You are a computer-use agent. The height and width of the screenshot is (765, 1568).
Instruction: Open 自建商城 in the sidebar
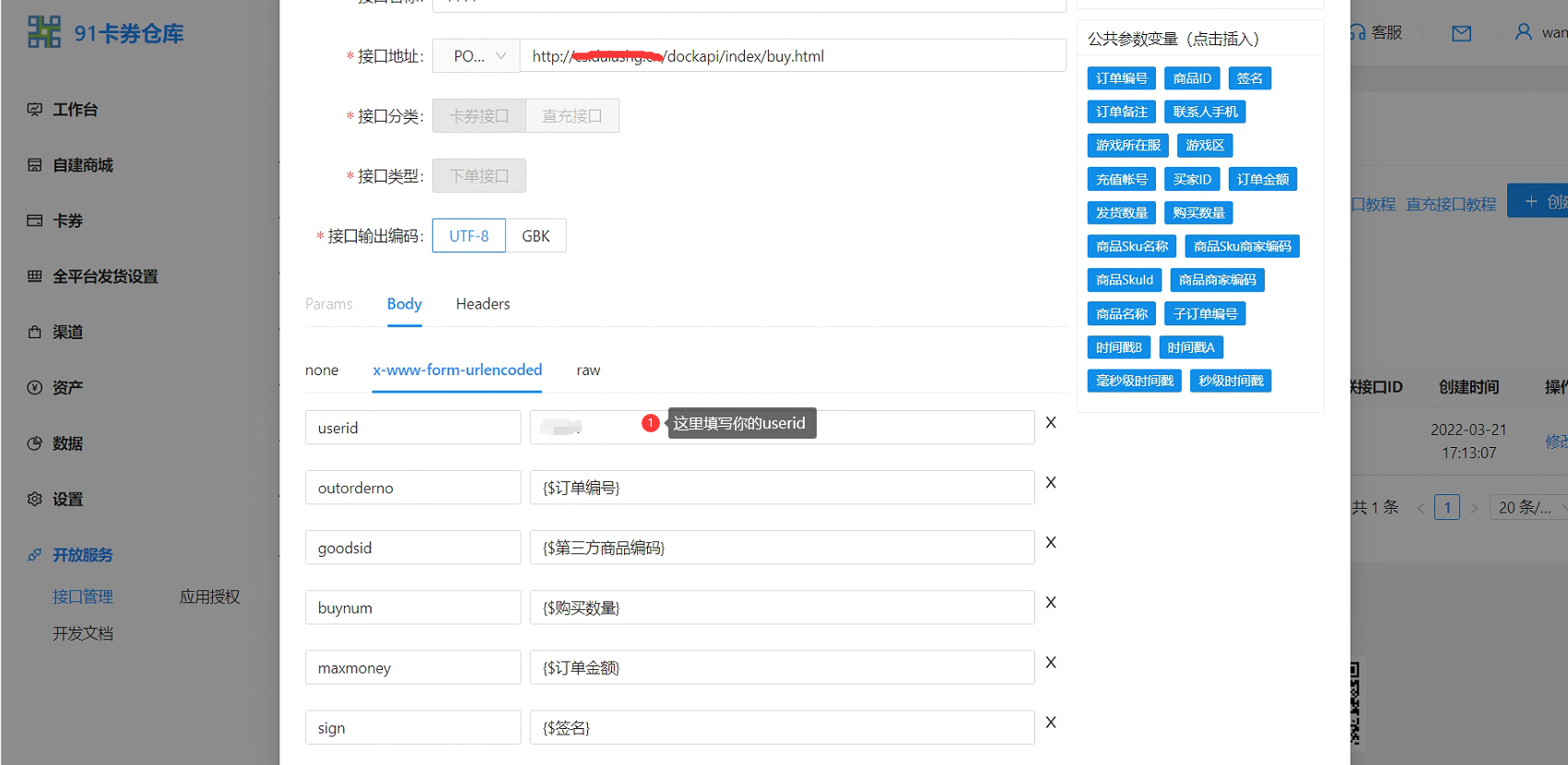click(x=82, y=165)
